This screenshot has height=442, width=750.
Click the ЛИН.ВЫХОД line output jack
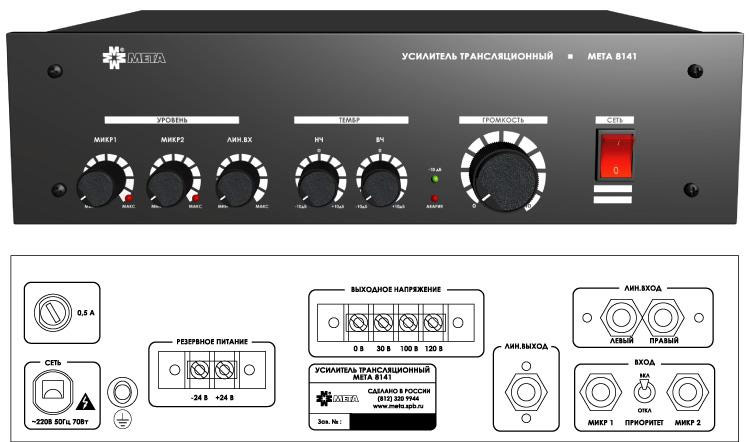526,392
